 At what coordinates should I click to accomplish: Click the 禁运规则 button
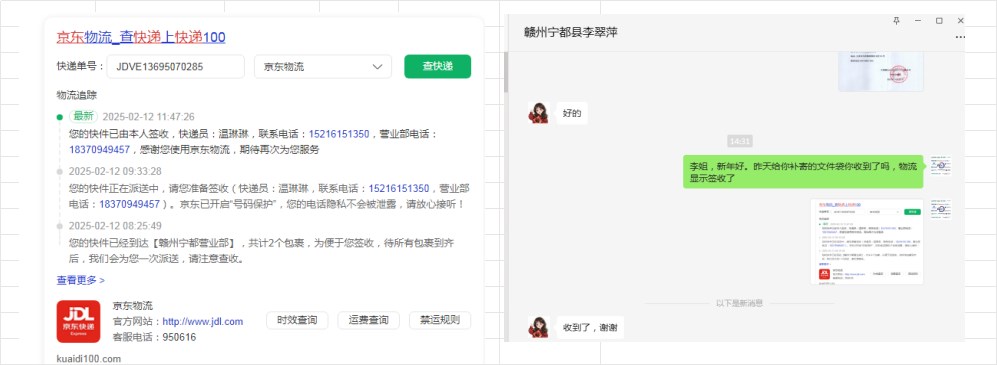(x=440, y=320)
